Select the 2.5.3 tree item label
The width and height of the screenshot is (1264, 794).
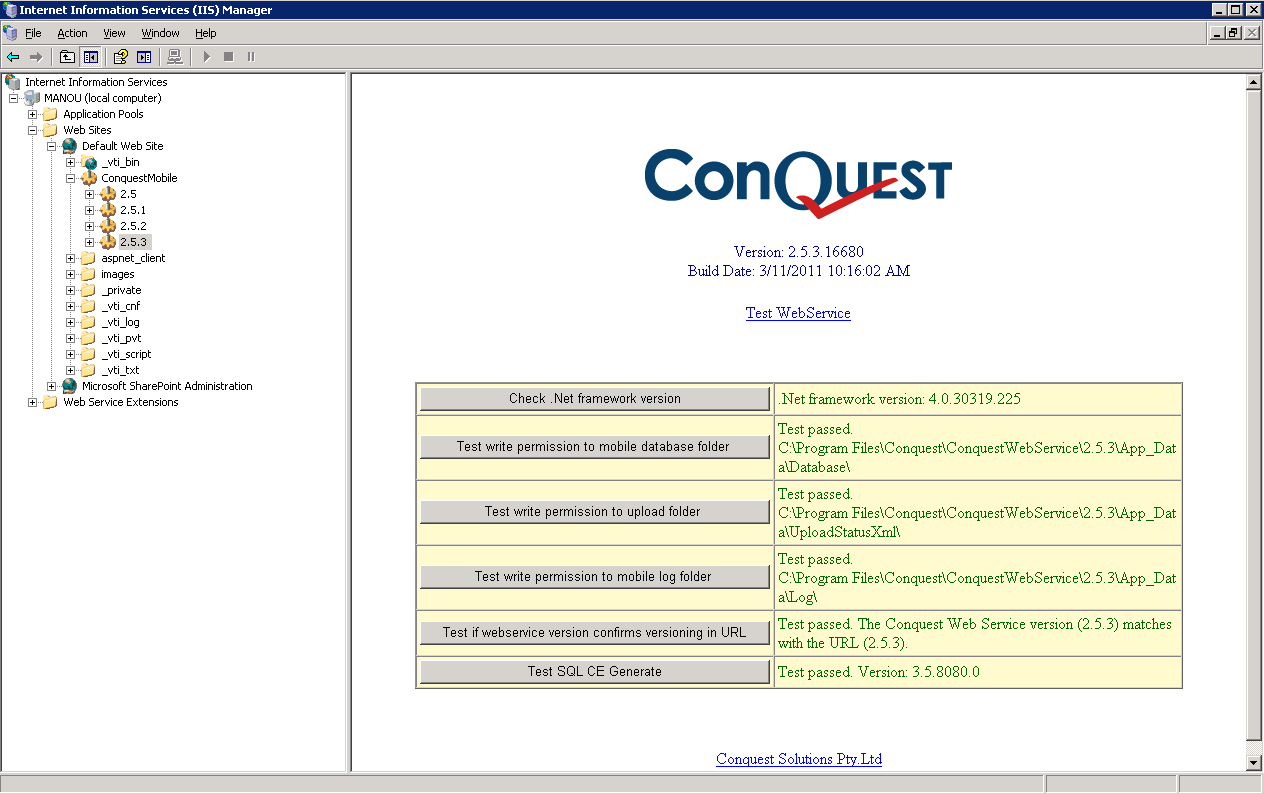(x=134, y=242)
